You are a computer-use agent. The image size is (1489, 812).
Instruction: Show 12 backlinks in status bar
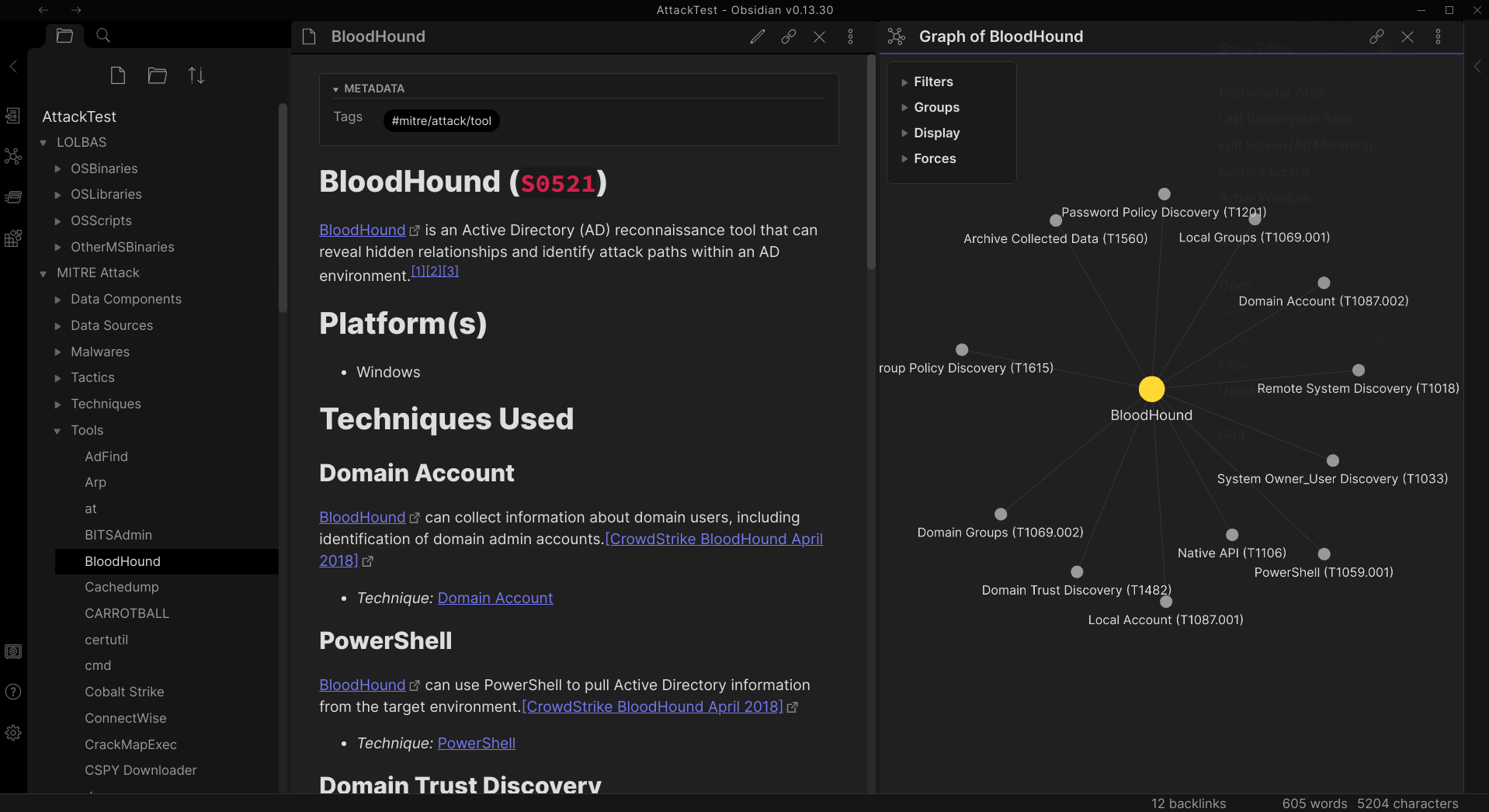[x=1189, y=803]
